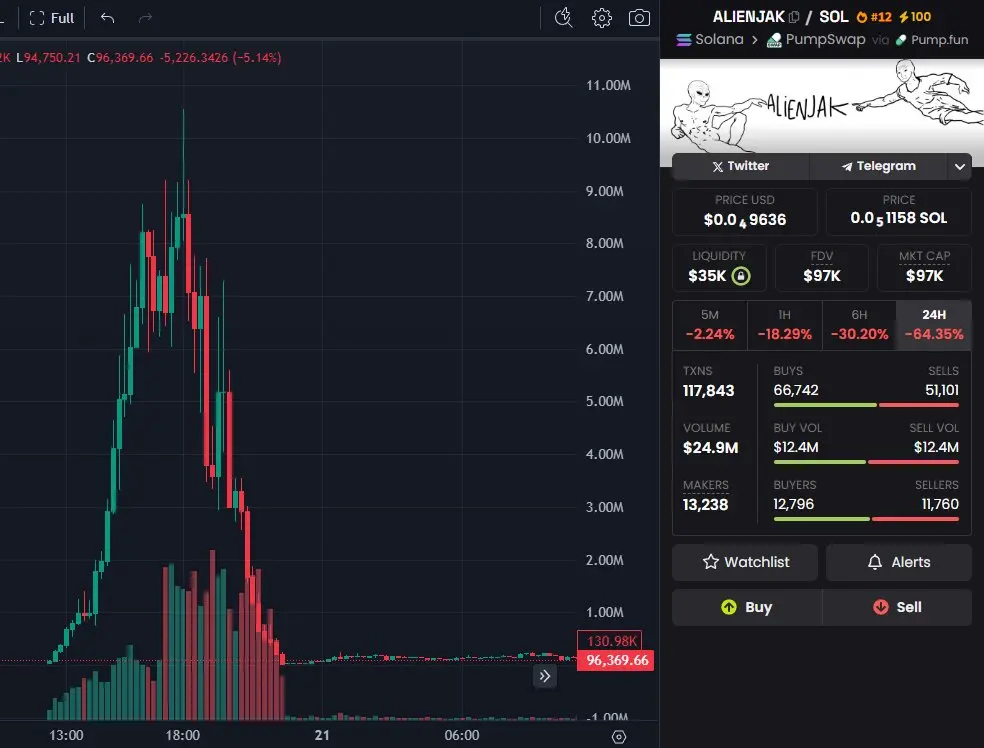Click the current price label 96,369.66
This screenshot has height=748, width=984.
tap(616, 661)
